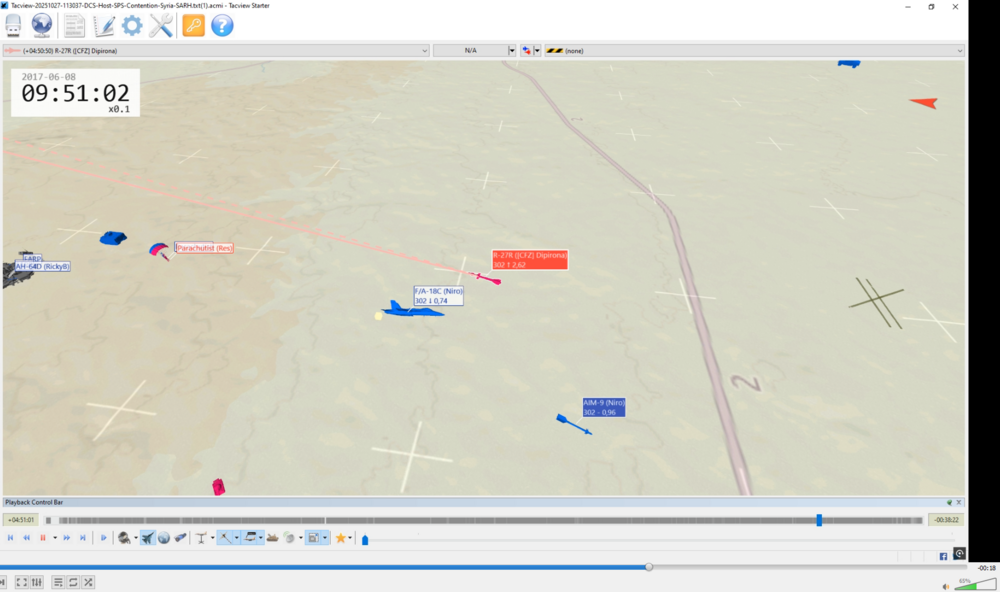Toggle the video player shuffle icon

[x=89, y=582]
